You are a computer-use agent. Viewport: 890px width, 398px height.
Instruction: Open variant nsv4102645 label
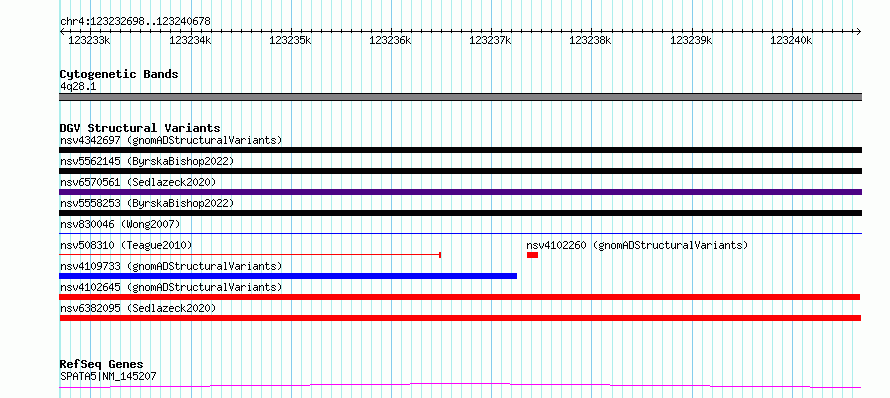click(171, 287)
